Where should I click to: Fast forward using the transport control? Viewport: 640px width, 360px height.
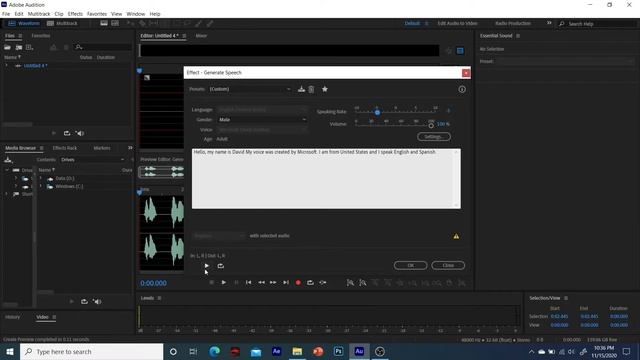(x=273, y=282)
